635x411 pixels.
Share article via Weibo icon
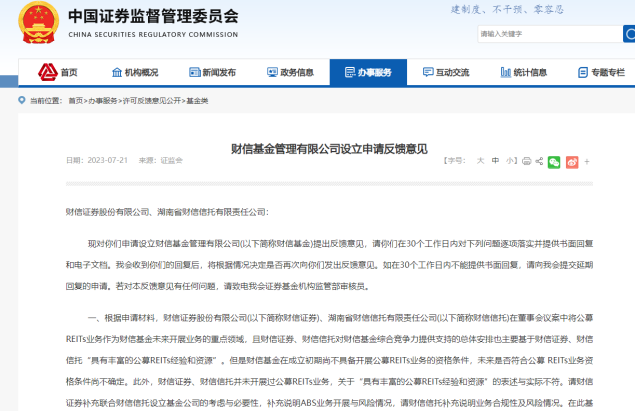tap(572, 162)
